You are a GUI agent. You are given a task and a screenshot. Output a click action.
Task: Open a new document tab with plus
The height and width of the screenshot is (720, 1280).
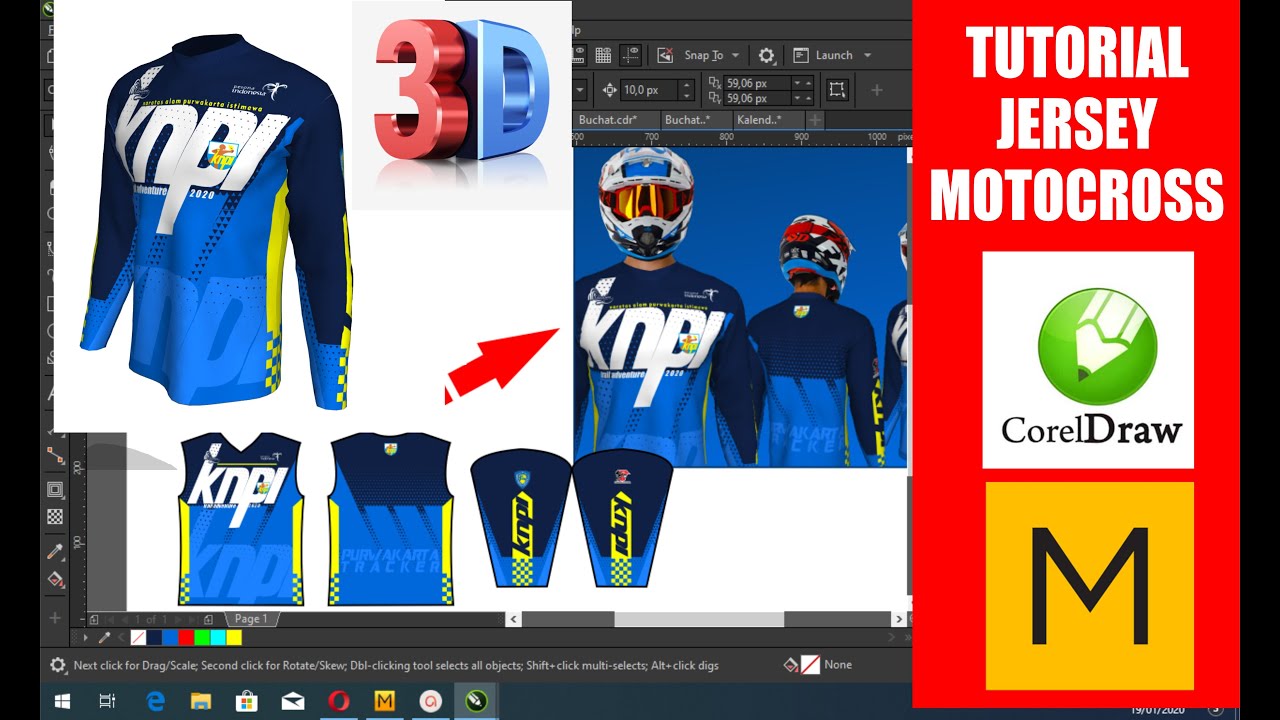[x=815, y=120]
